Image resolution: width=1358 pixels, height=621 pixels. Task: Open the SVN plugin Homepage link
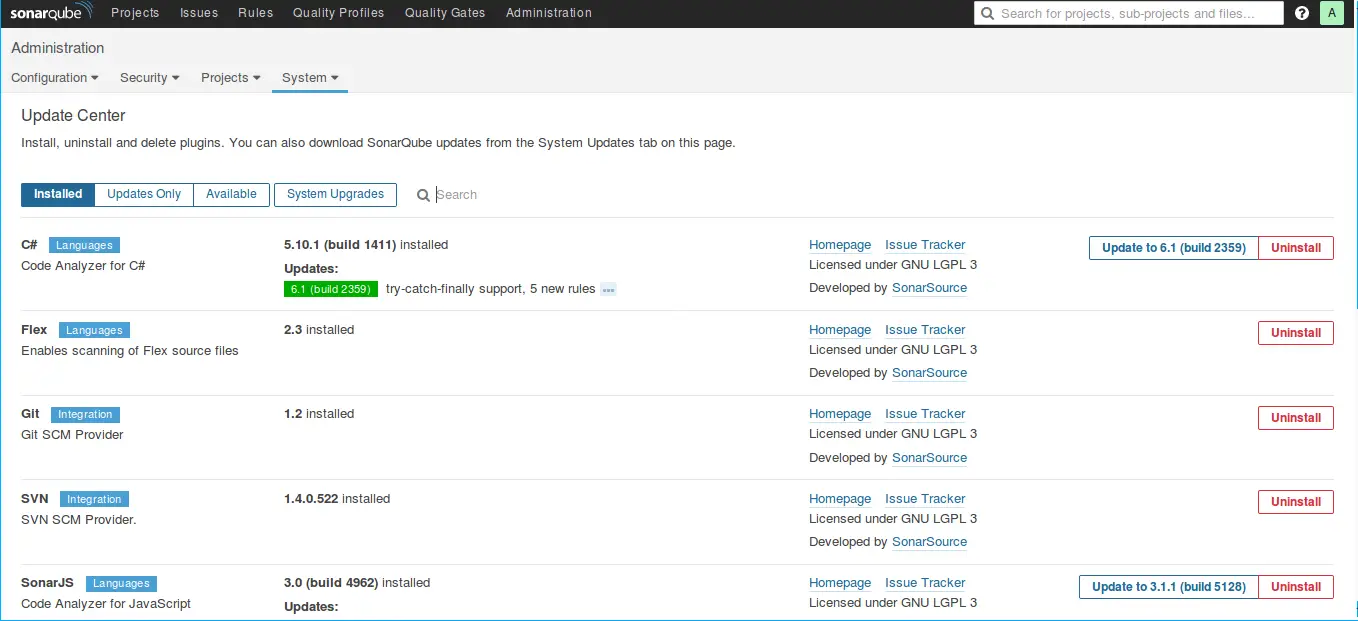tap(840, 499)
